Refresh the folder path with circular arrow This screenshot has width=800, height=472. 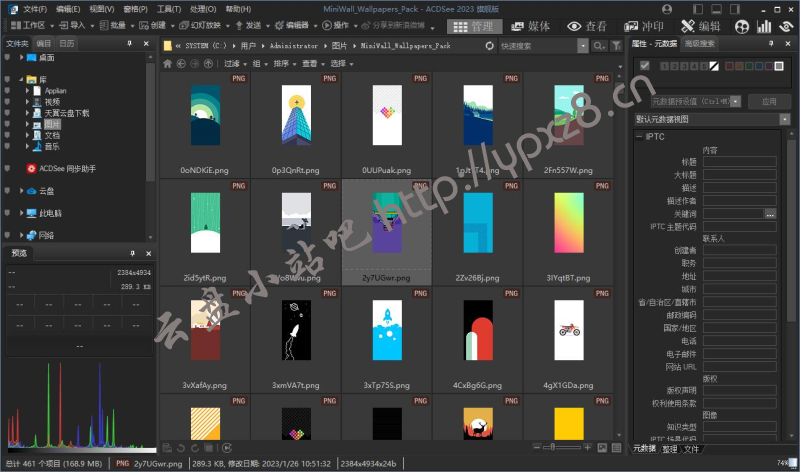pos(489,46)
